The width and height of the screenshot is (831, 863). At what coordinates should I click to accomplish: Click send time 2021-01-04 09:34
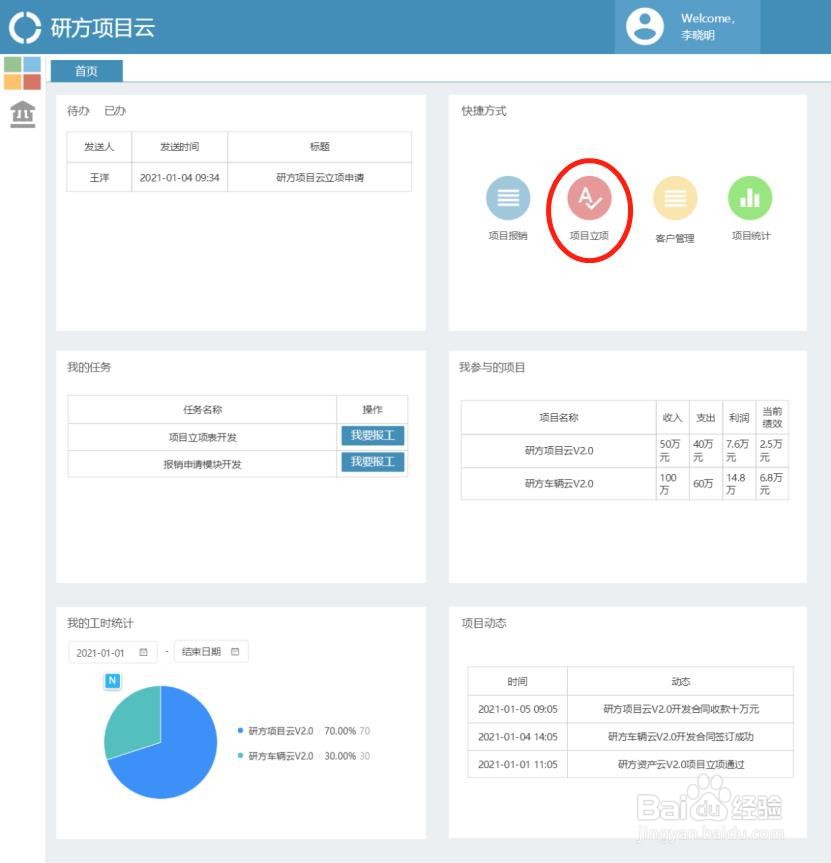pyautogui.click(x=179, y=178)
